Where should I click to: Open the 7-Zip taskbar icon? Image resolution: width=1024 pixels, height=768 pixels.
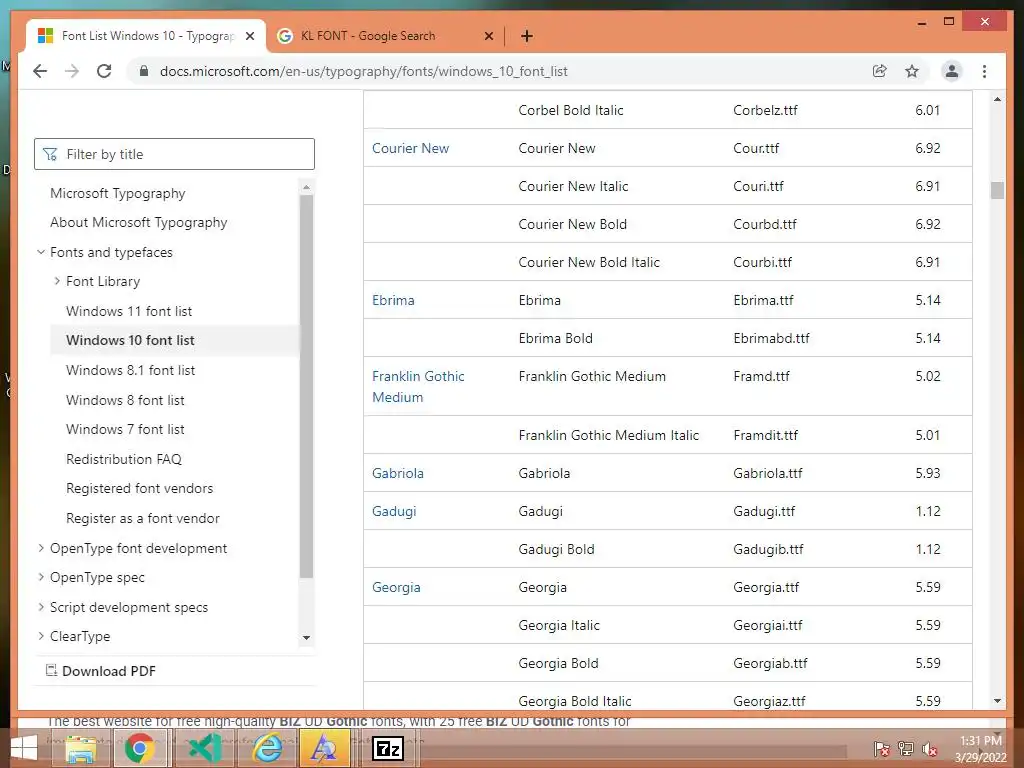[x=388, y=749]
